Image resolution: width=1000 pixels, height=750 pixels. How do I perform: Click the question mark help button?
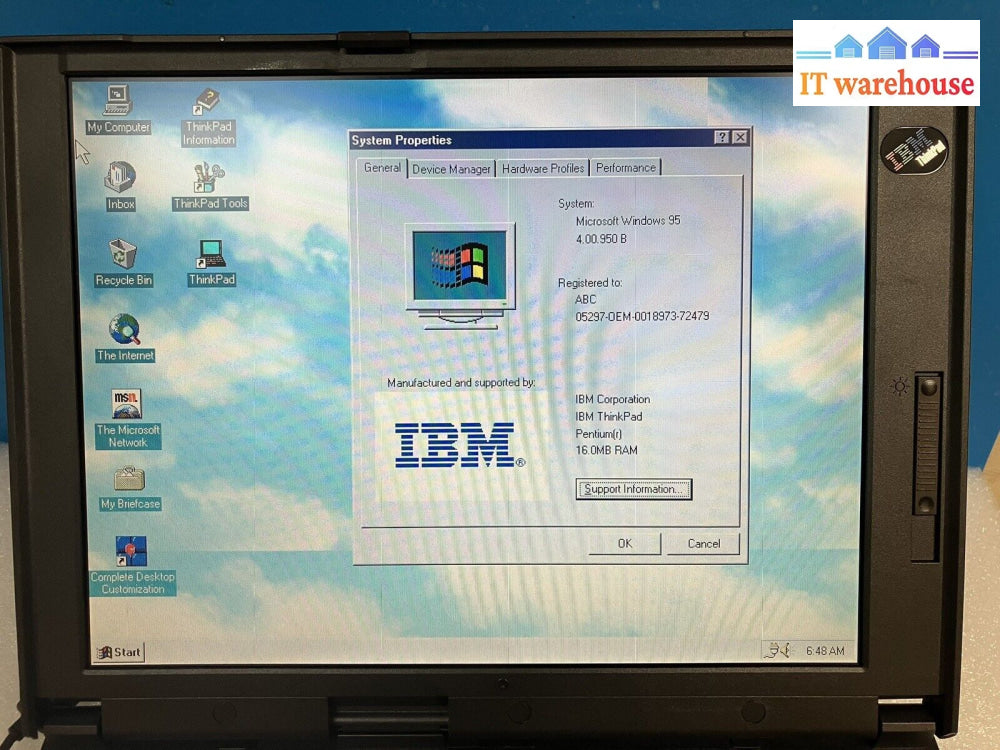pos(721,138)
